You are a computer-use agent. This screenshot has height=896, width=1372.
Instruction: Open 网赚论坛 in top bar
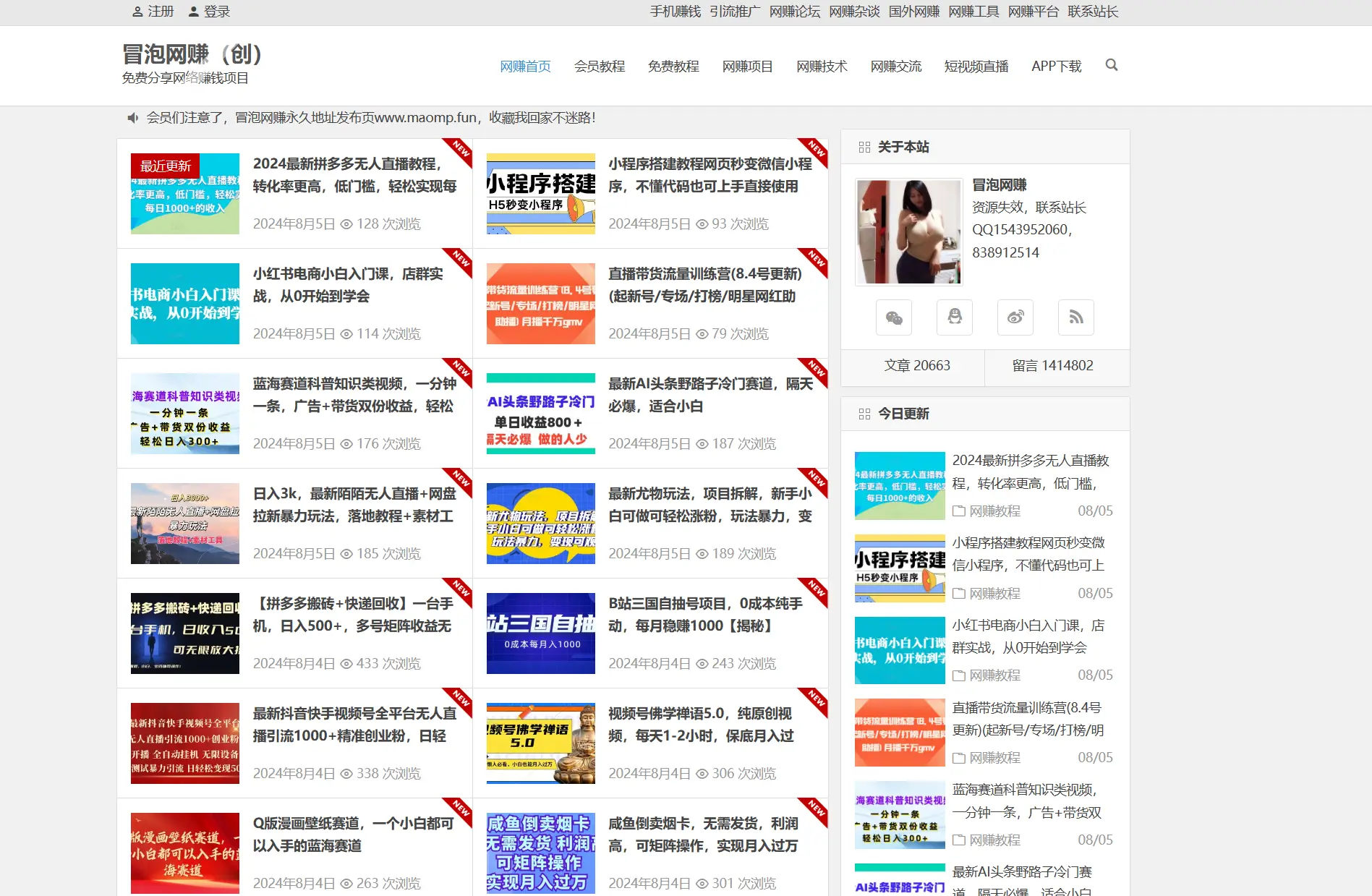click(795, 12)
